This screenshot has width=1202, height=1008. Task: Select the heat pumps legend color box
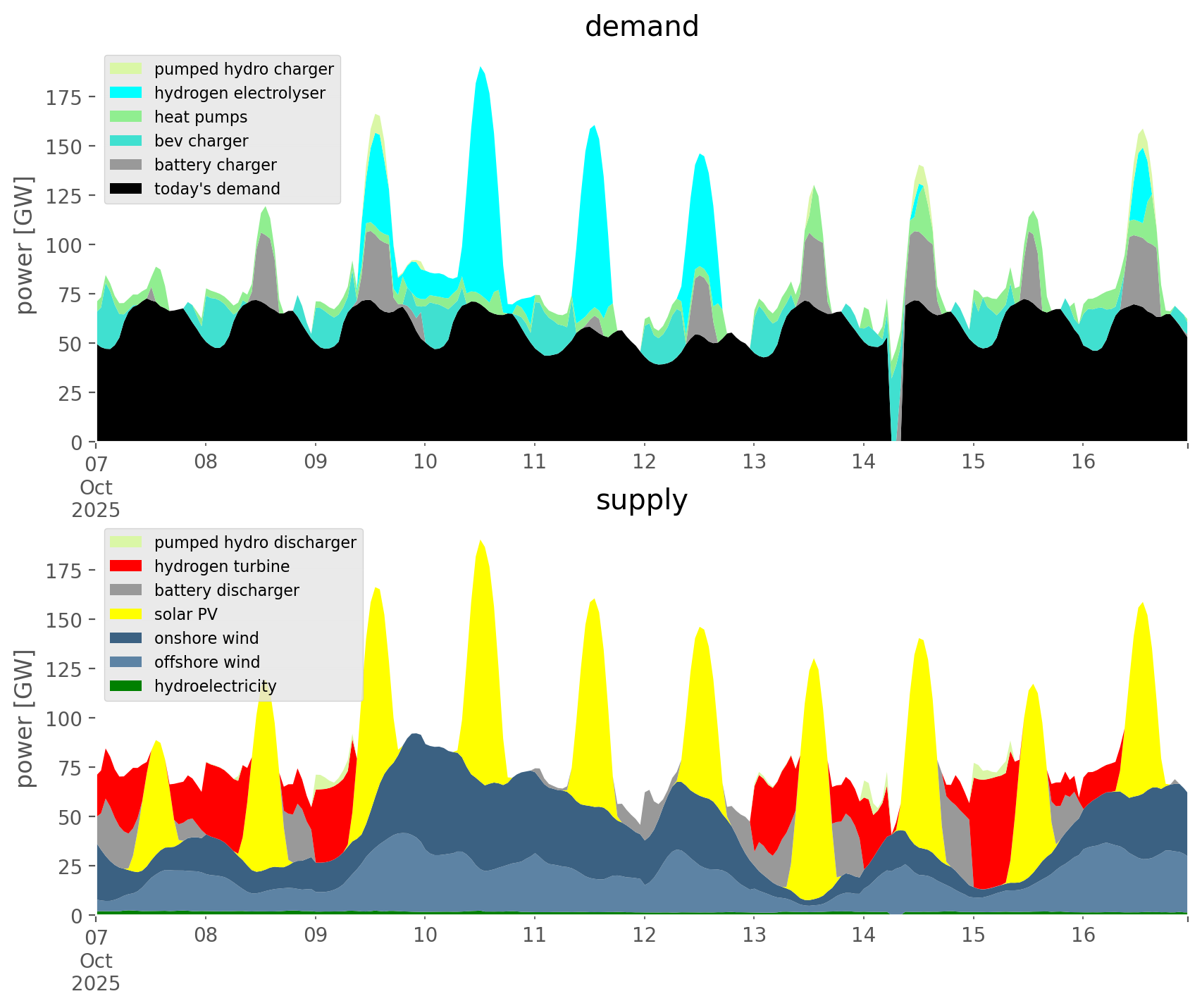tap(127, 117)
